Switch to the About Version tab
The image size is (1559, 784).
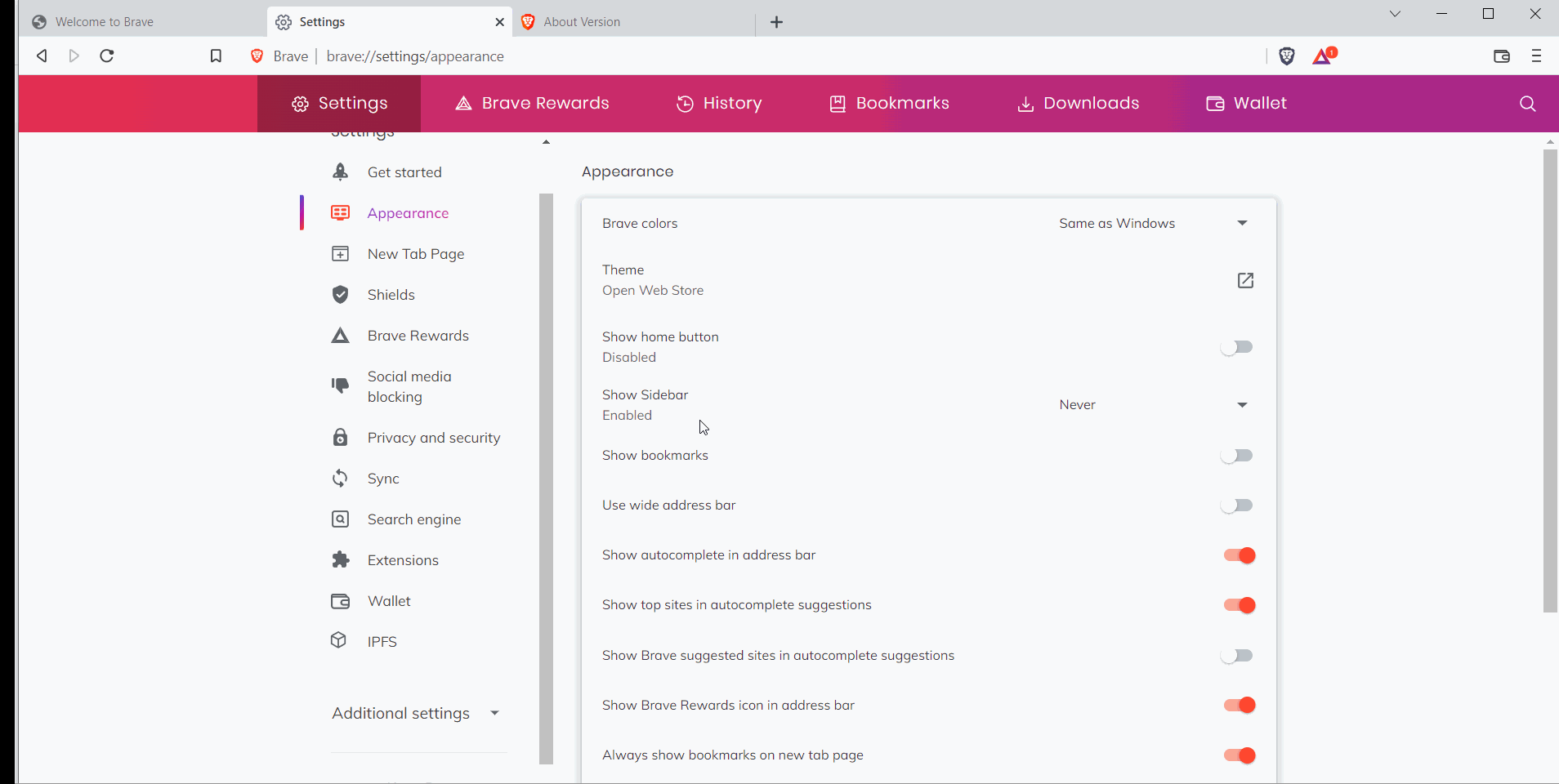(x=582, y=22)
